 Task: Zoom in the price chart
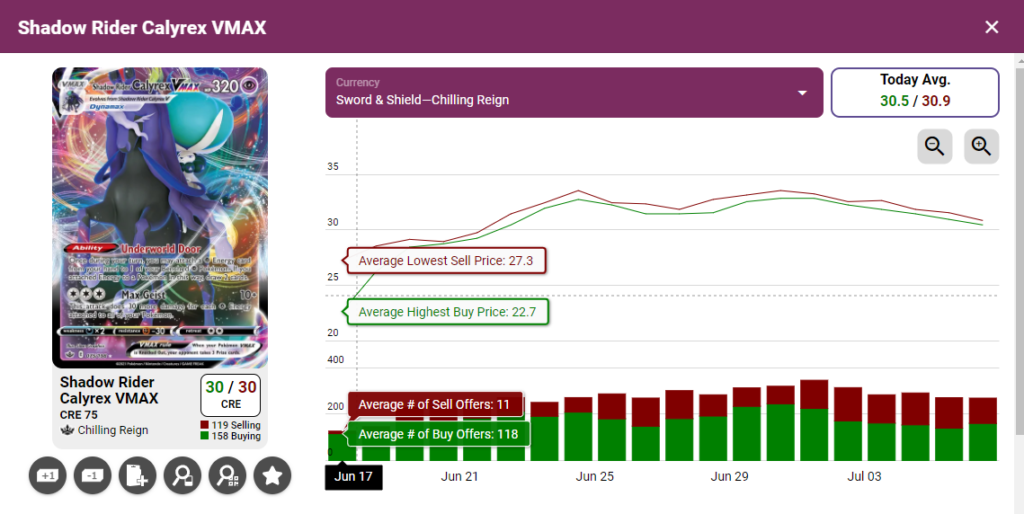point(982,146)
